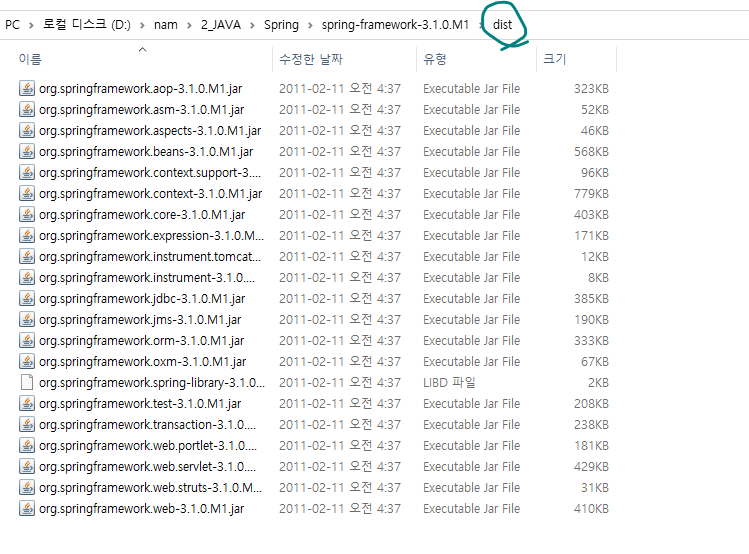This screenshot has width=749, height=554.
Task: Expand the chevron after nam in breadcrumb
Action: tap(189, 25)
